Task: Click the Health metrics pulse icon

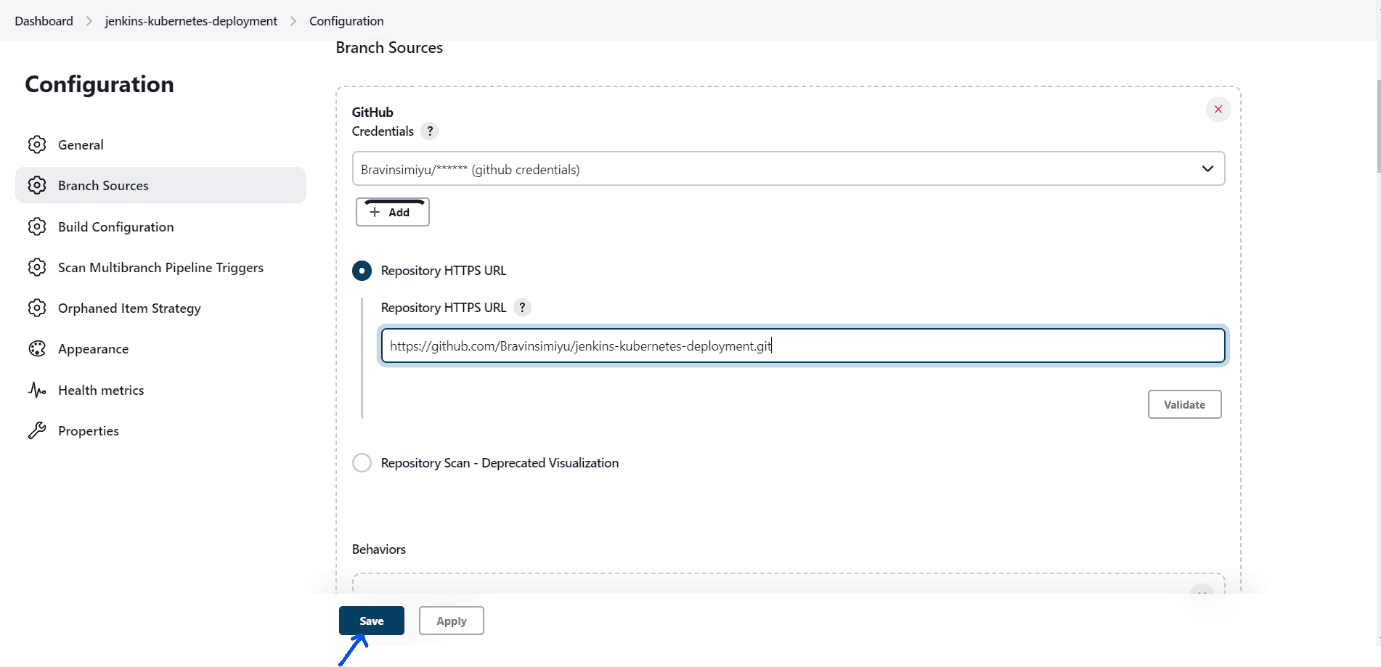Action: (37, 390)
